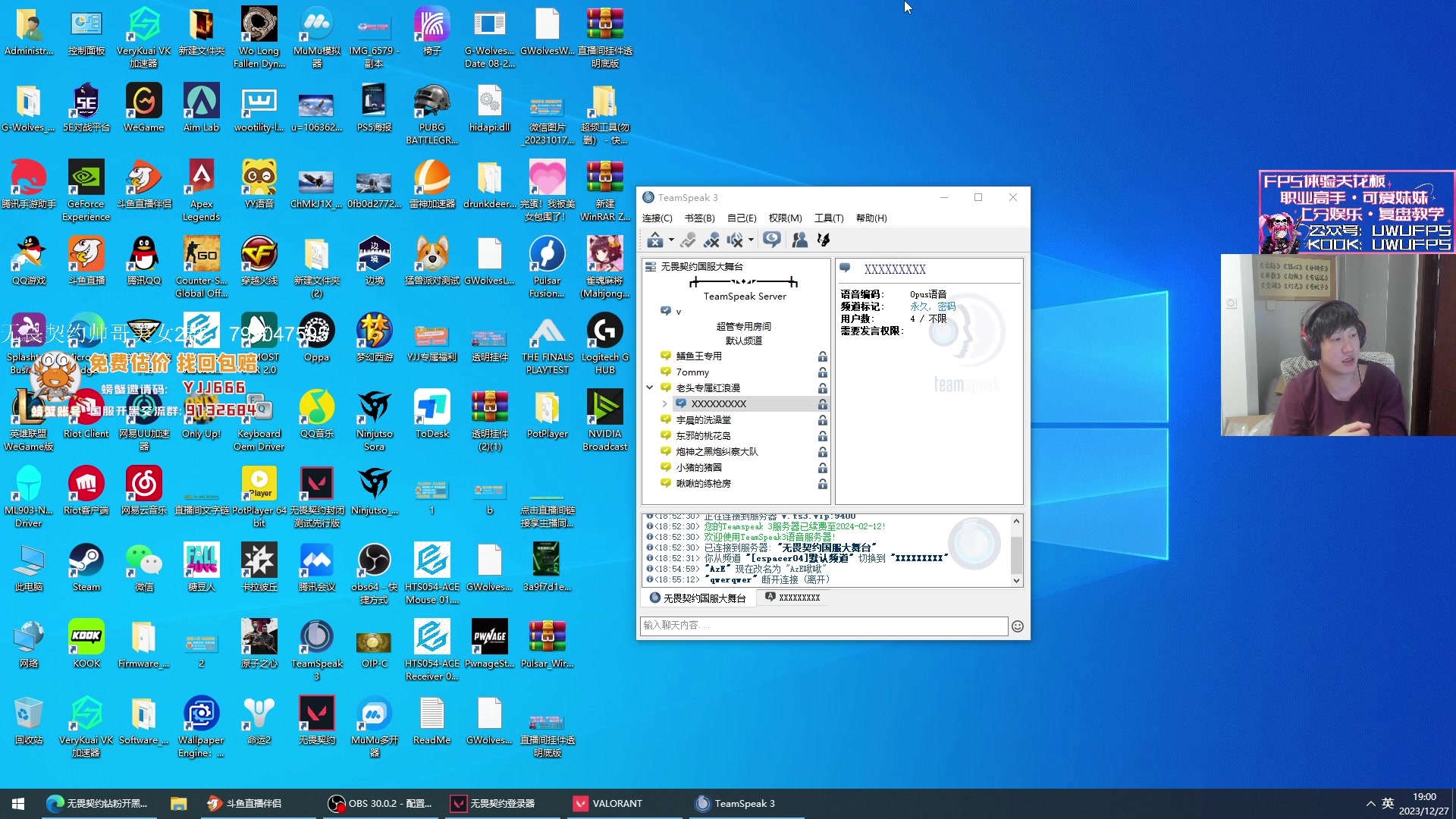
Task: Expand the XXXXXXXXX sub-channel
Action: click(664, 403)
